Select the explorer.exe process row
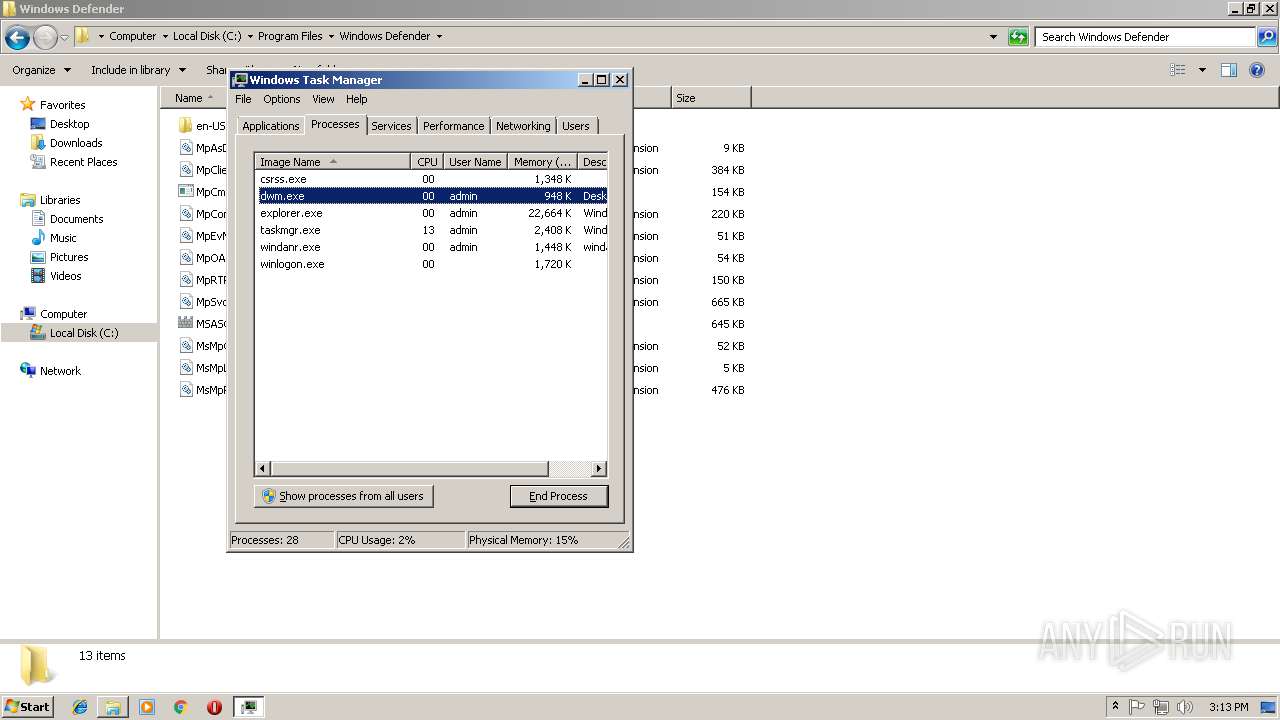Image resolution: width=1280 pixels, height=720 pixels. (x=431, y=213)
